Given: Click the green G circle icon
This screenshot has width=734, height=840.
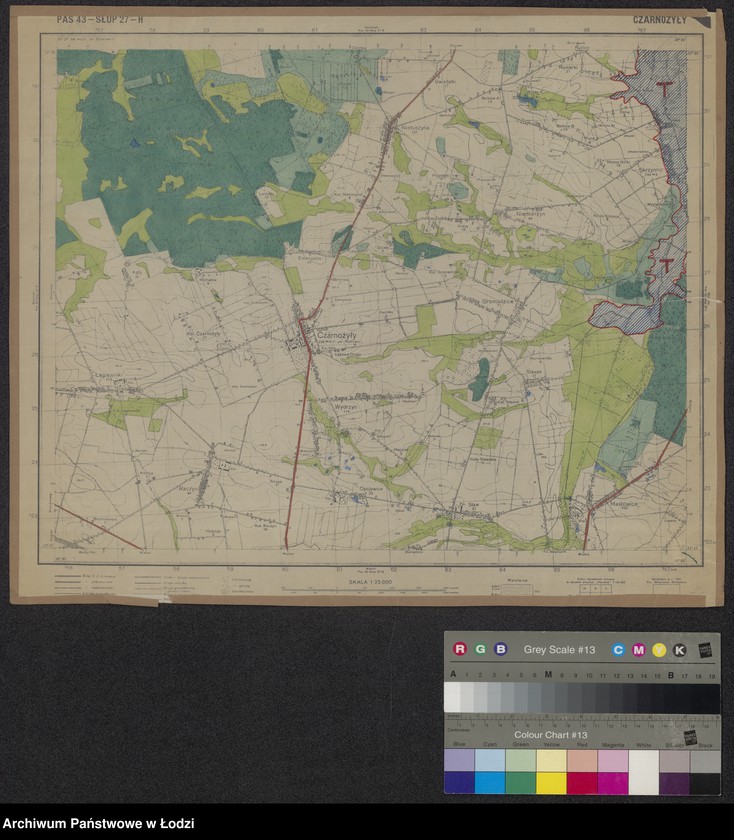Looking at the screenshot, I should pos(480,649).
